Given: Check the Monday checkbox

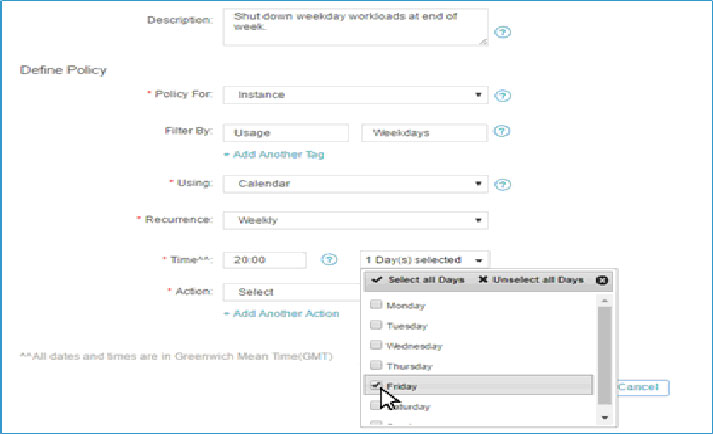Looking at the screenshot, I should pyautogui.click(x=376, y=304).
